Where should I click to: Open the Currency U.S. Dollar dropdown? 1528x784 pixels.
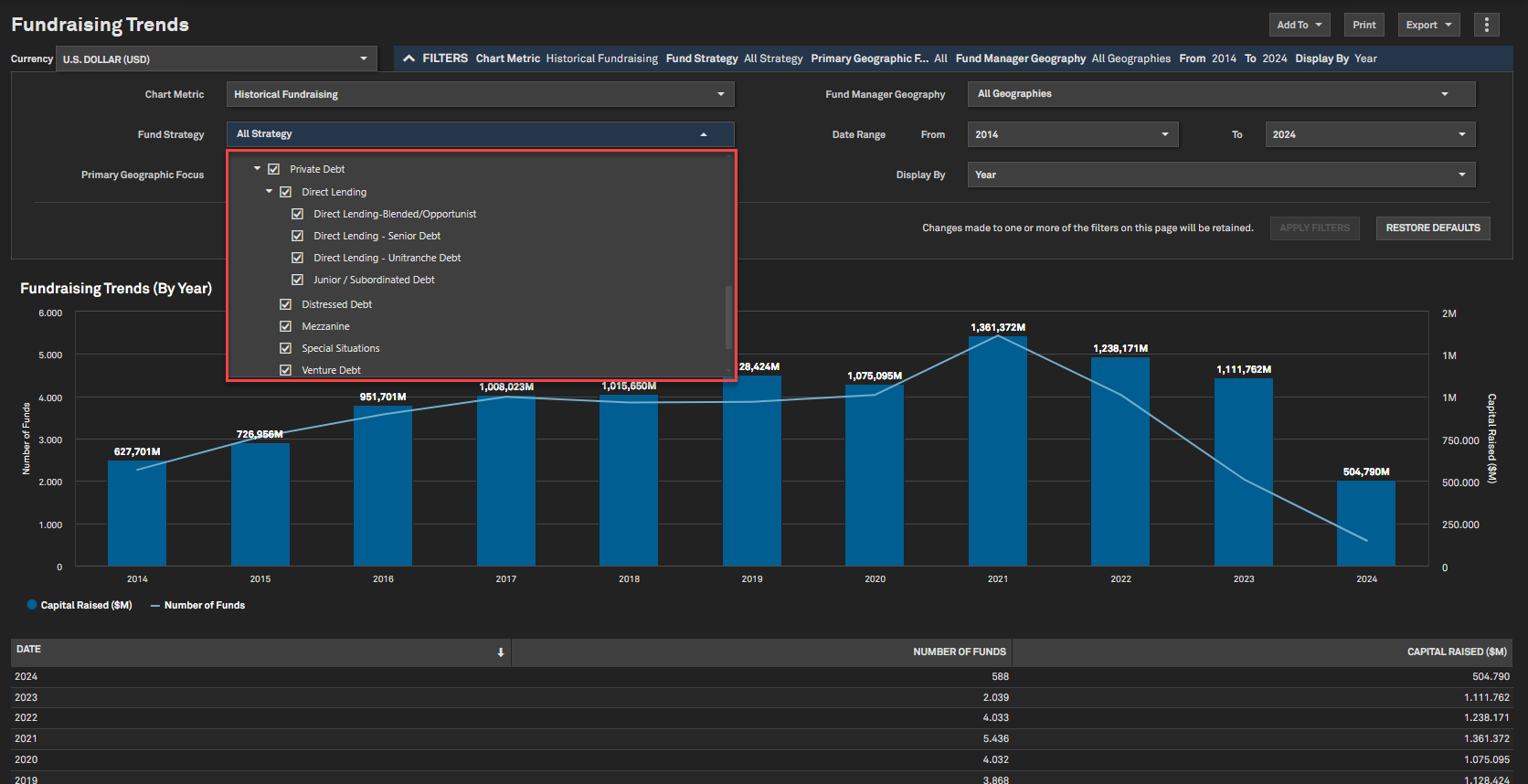[x=216, y=59]
